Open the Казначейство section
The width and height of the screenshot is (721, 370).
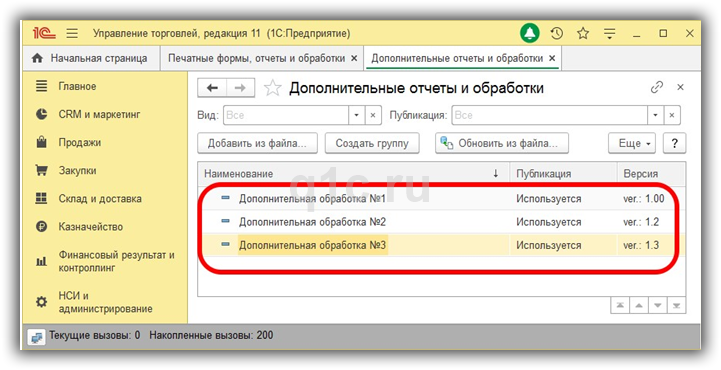coord(105,227)
